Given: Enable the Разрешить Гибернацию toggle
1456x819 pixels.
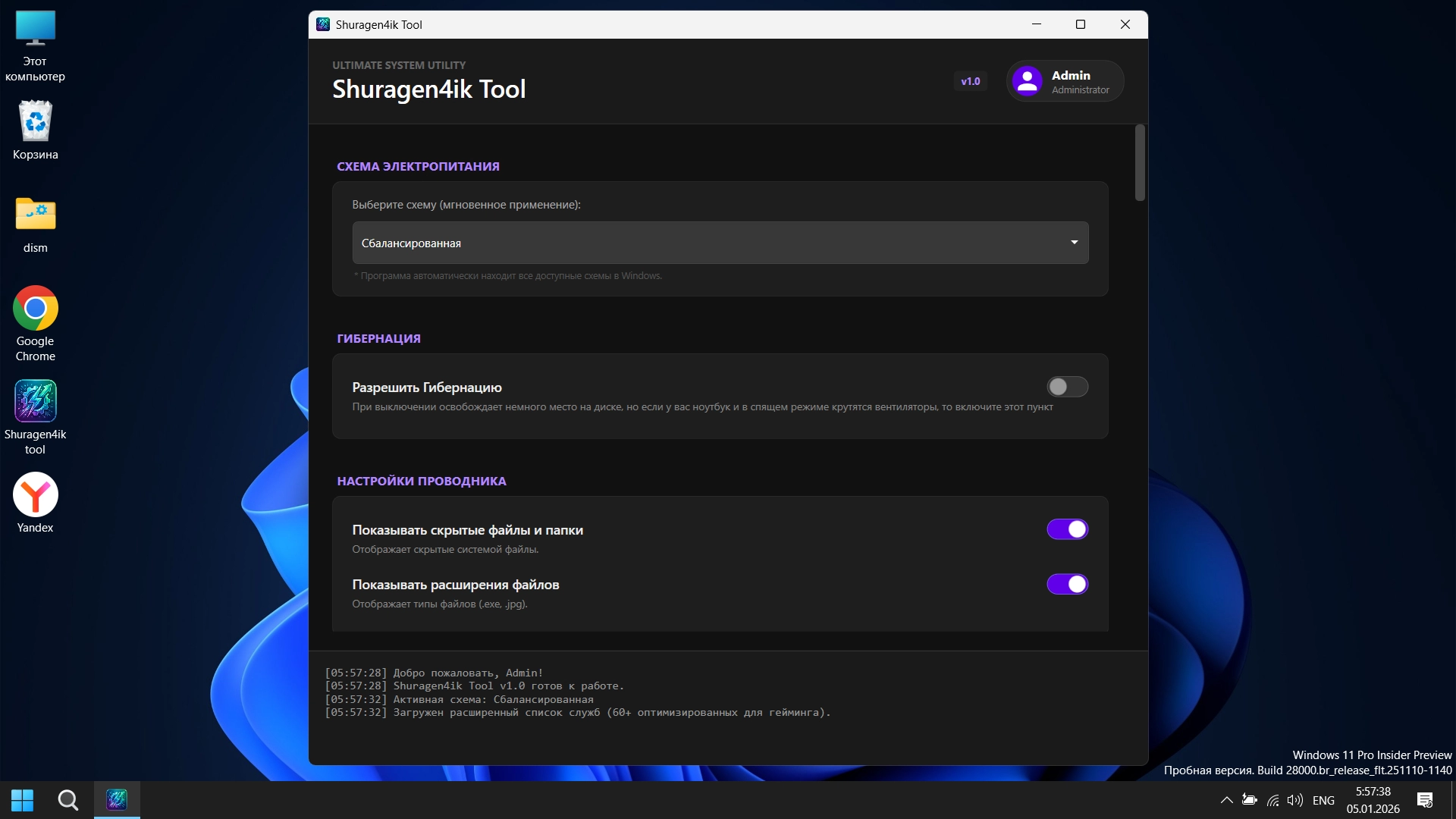Looking at the screenshot, I should pyautogui.click(x=1067, y=387).
